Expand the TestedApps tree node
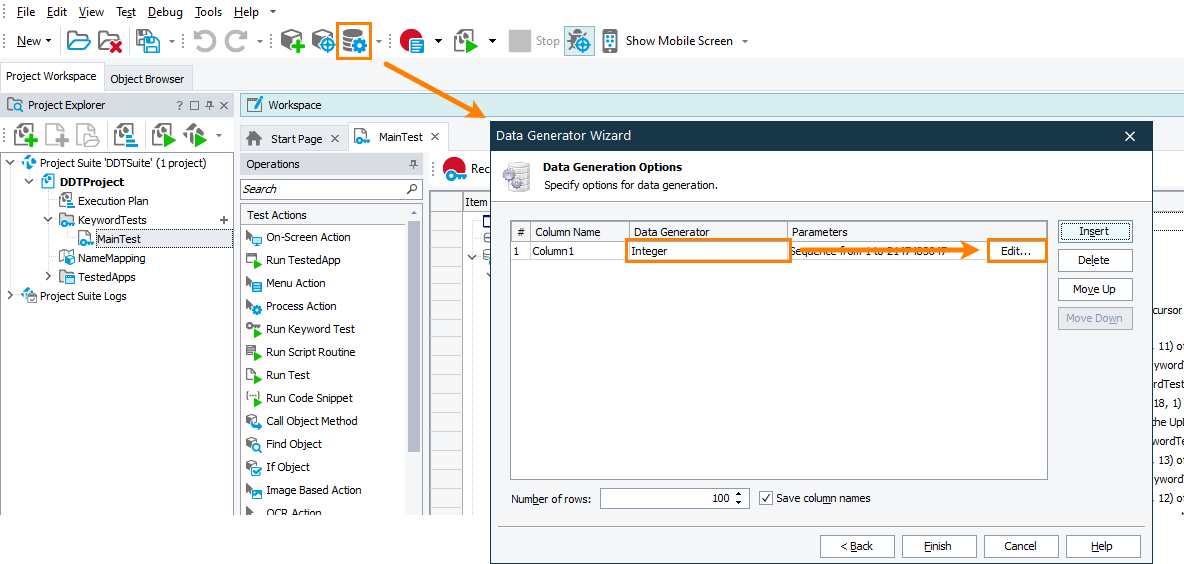The width and height of the screenshot is (1184, 564). (x=48, y=277)
